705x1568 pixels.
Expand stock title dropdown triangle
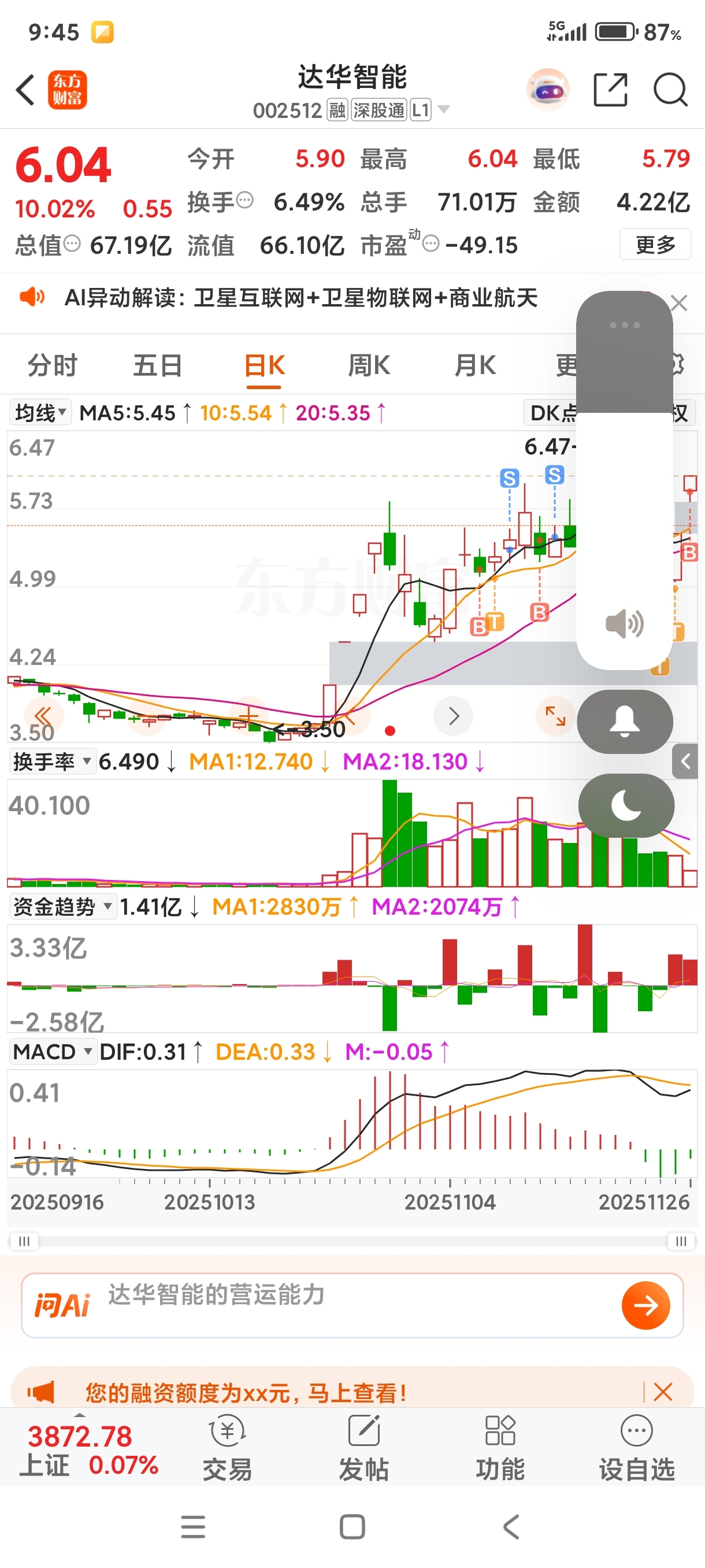(444, 109)
